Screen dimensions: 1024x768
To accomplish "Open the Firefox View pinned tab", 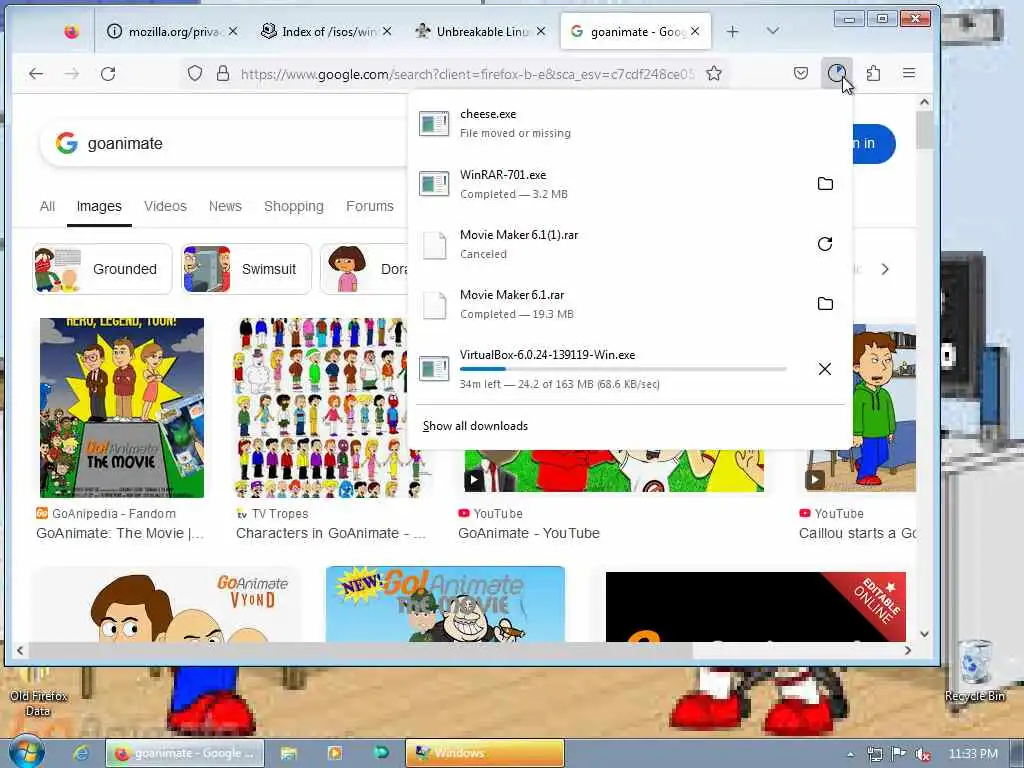I will 71,31.
